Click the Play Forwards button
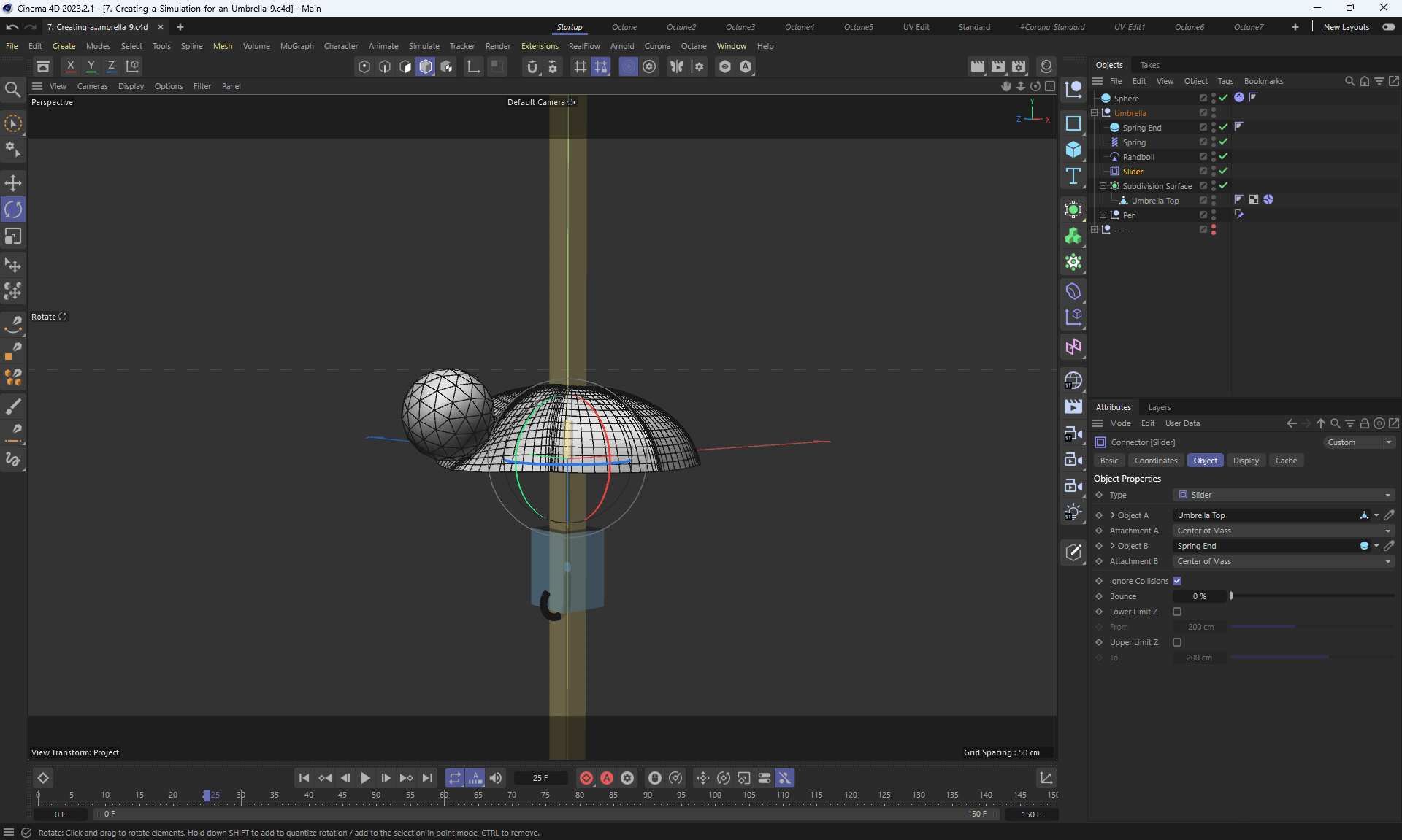The width and height of the screenshot is (1402, 840). coord(365,778)
